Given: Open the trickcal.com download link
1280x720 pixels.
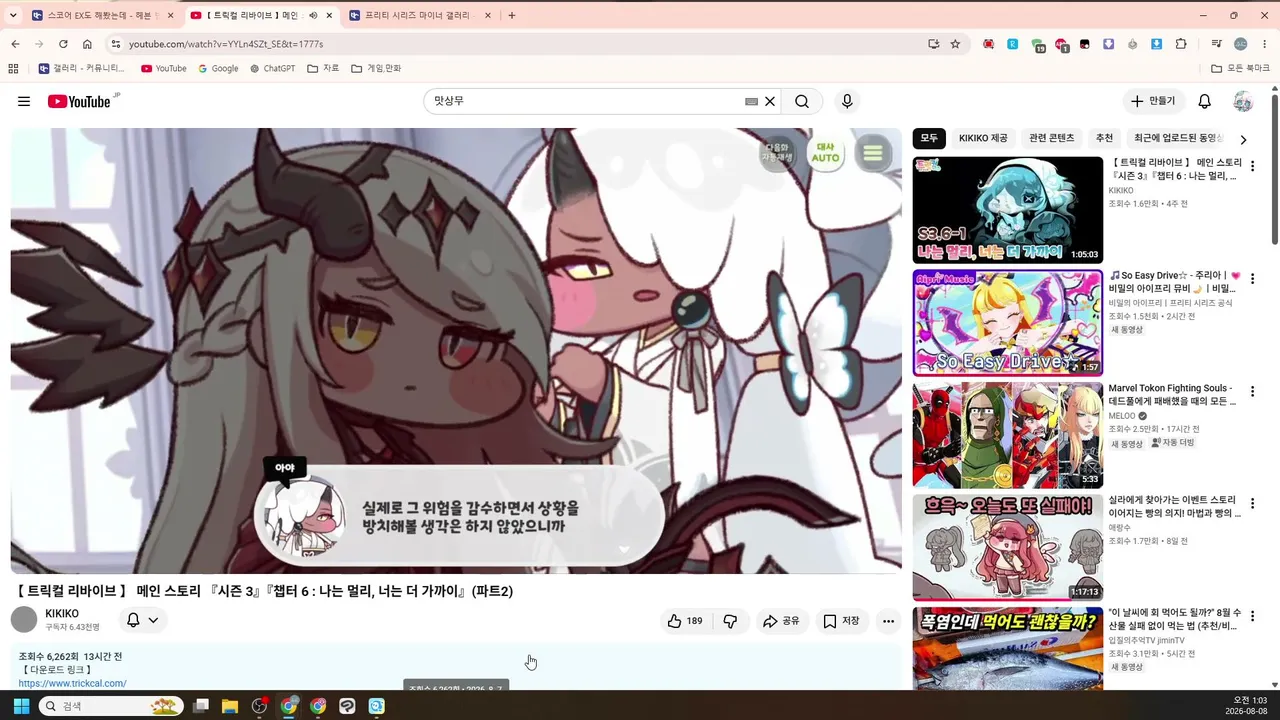Looking at the screenshot, I should [x=72, y=683].
